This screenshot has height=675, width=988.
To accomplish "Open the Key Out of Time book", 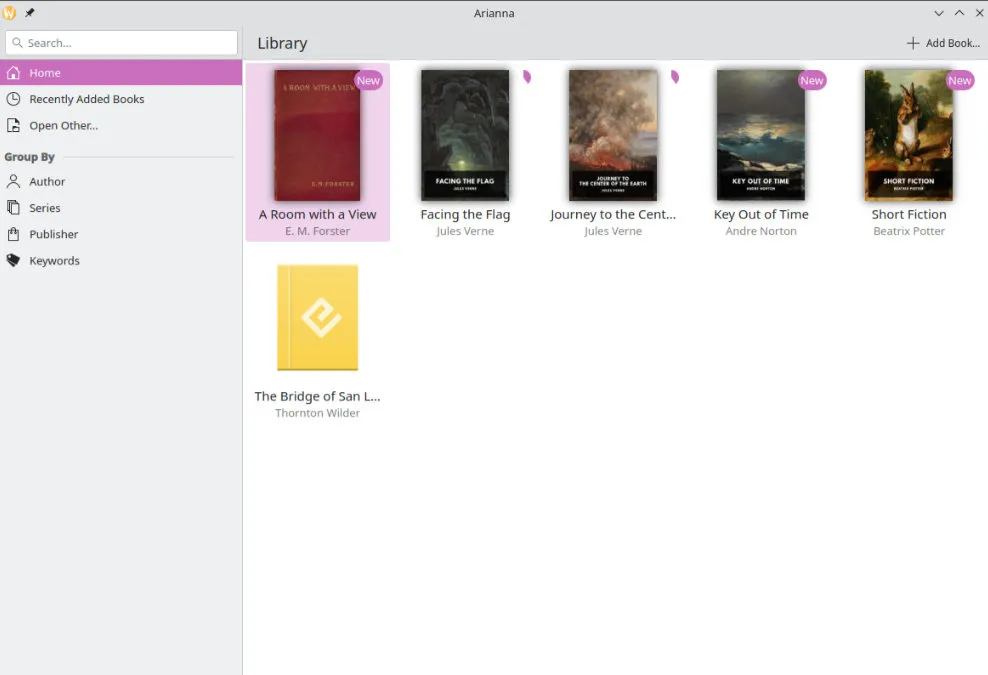I will point(761,135).
